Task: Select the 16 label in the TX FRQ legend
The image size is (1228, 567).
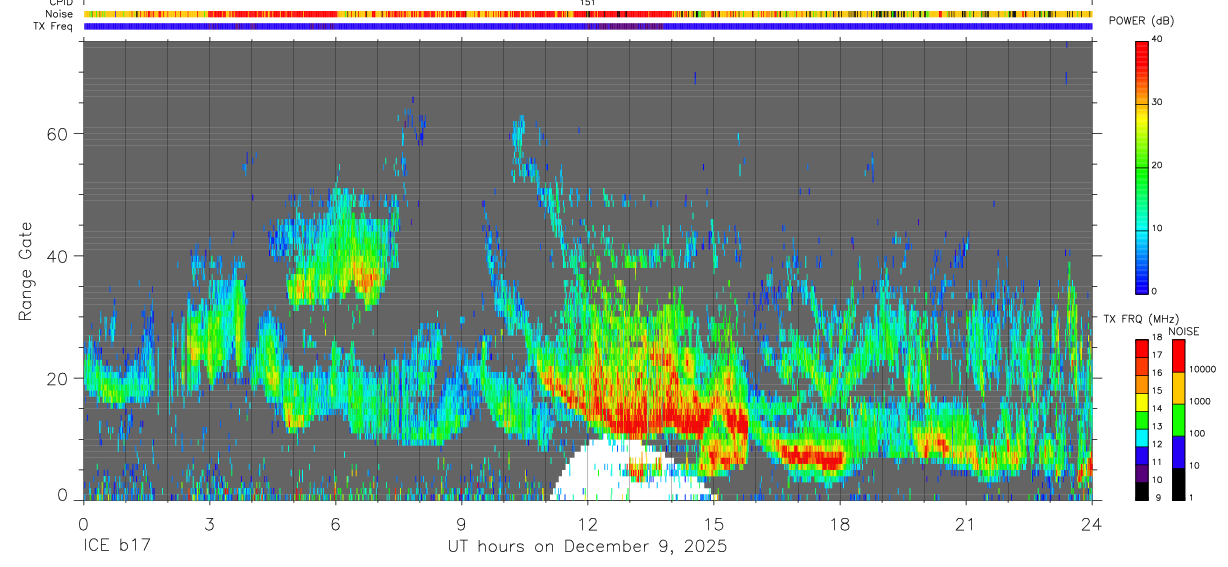Action: (1158, 373)
